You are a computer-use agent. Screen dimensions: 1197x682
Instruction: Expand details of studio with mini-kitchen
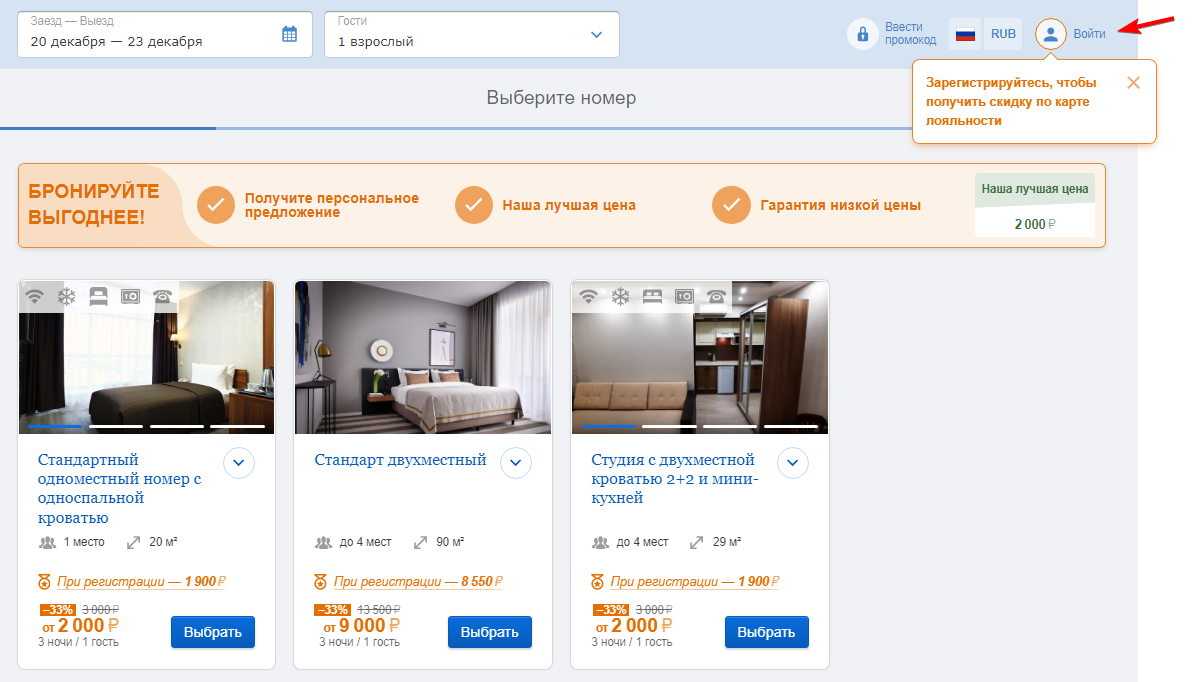792,463
